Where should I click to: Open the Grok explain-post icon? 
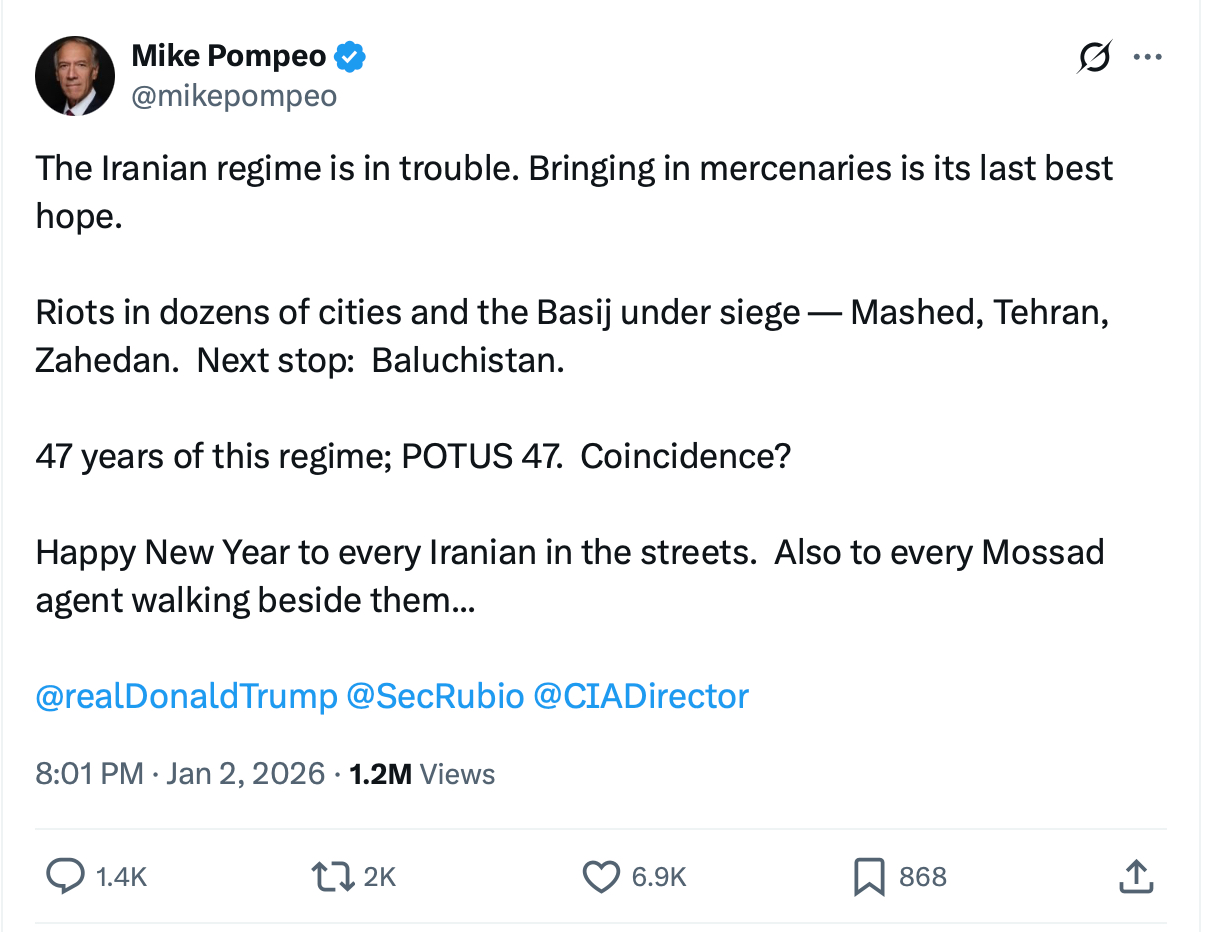click(1094, 59)
